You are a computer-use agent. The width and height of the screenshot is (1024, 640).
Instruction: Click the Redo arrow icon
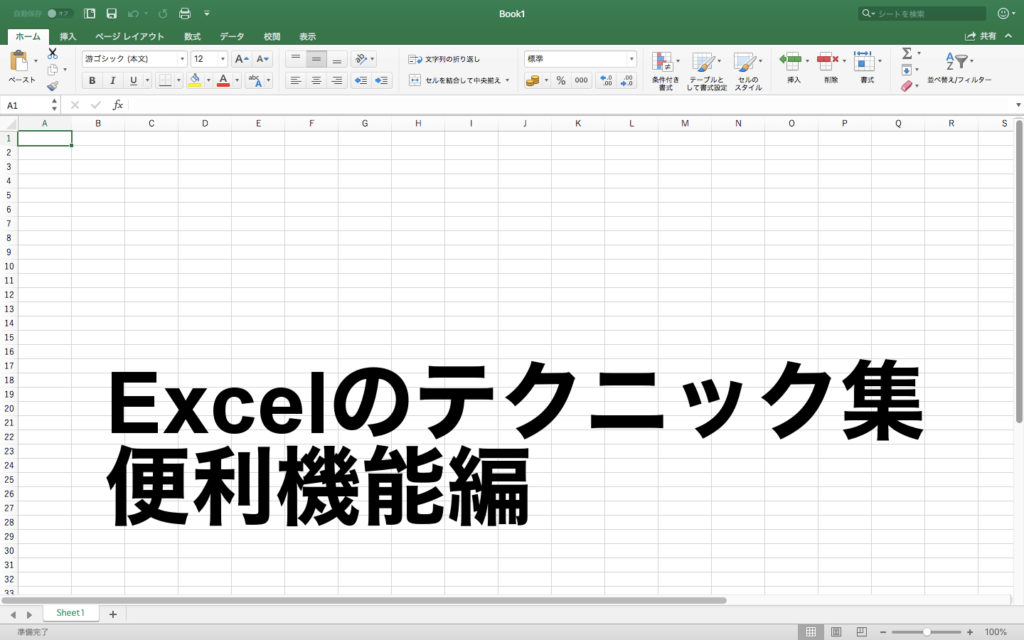tap(163, 13)
